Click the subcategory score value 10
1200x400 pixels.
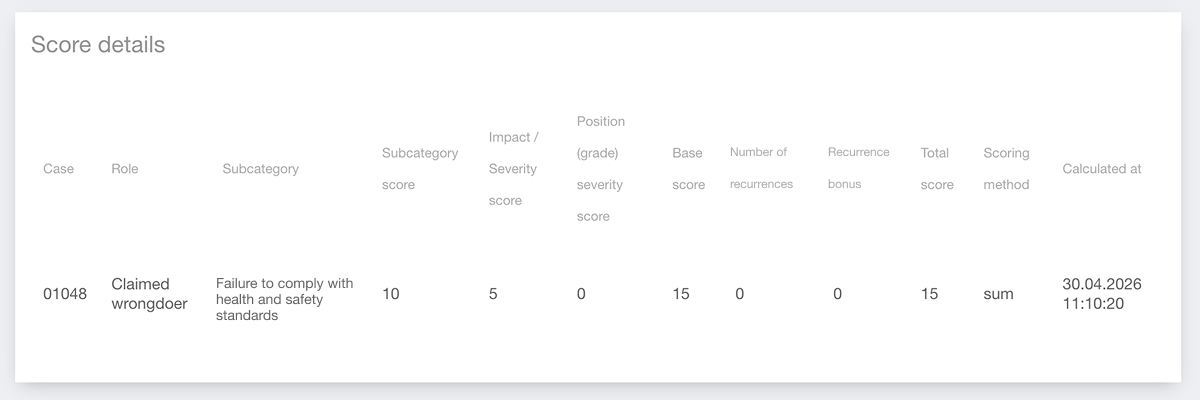tap(391, 294)
